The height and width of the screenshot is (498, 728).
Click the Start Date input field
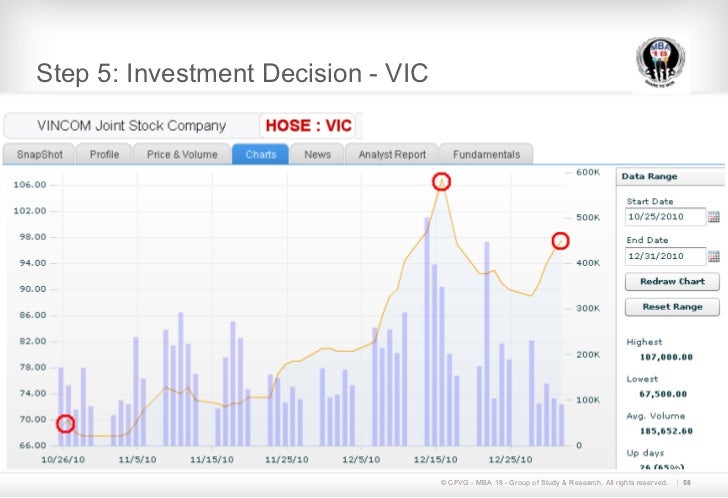(x=665, y=217)
